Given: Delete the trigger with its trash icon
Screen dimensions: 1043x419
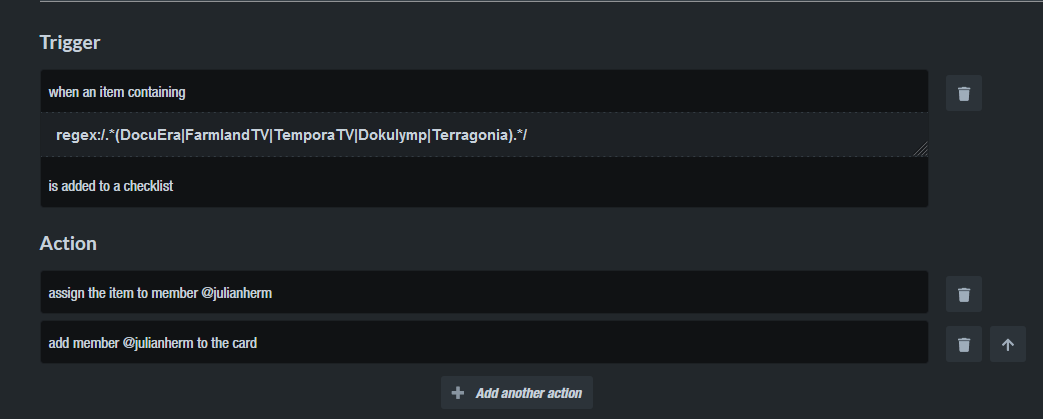Looking at the screenshot, I should [963, 93].
